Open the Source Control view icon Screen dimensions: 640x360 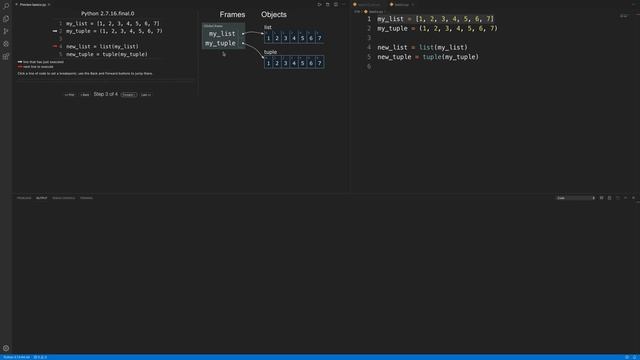6,31
